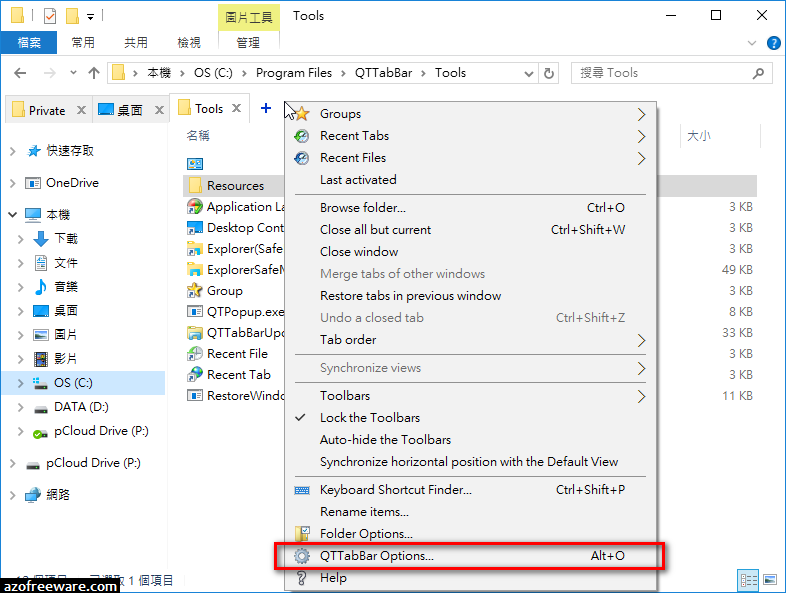
Task: Click the QTTabBar Options gear icon
Action: [302, 555]
